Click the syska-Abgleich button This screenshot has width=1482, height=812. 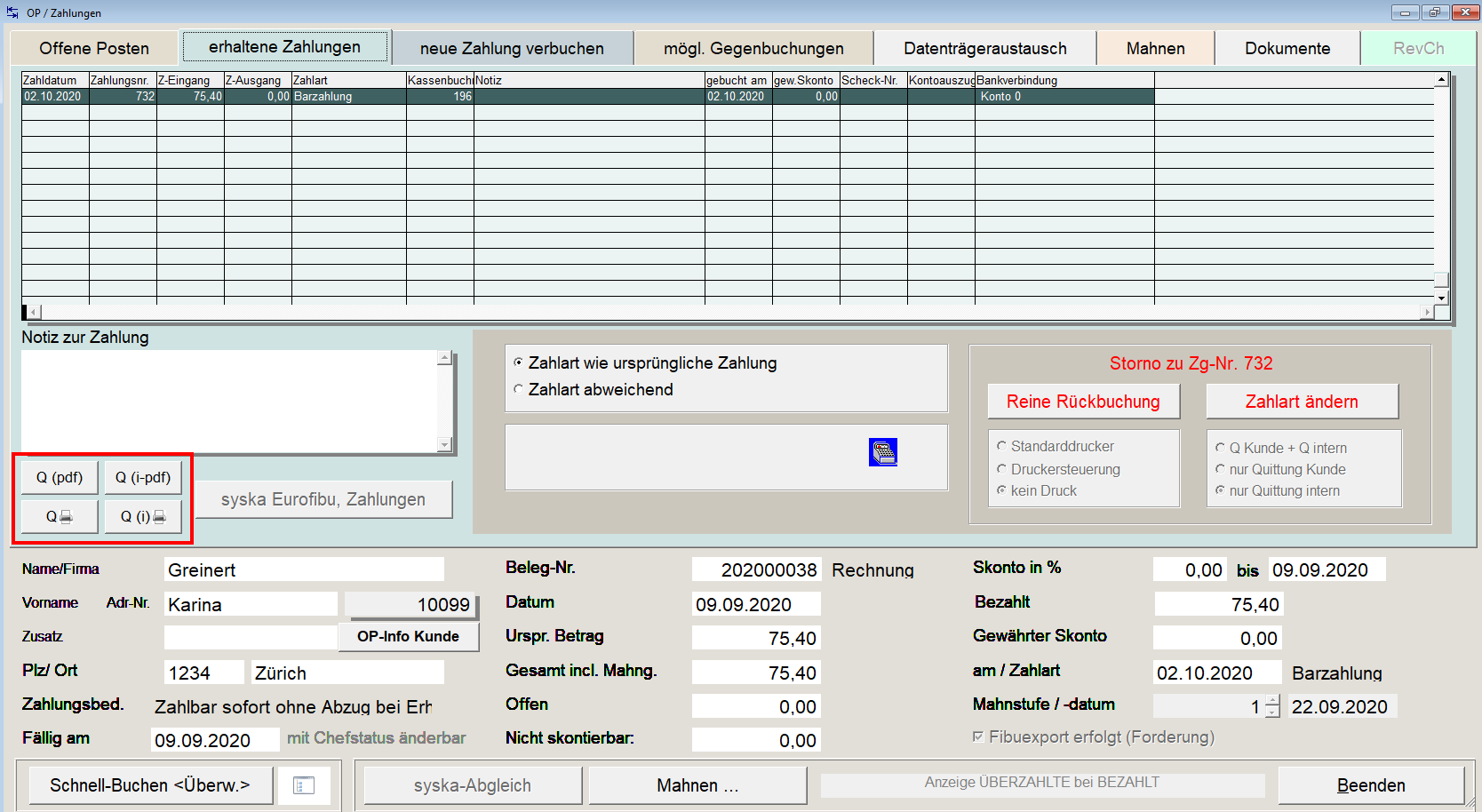[473, 785]
